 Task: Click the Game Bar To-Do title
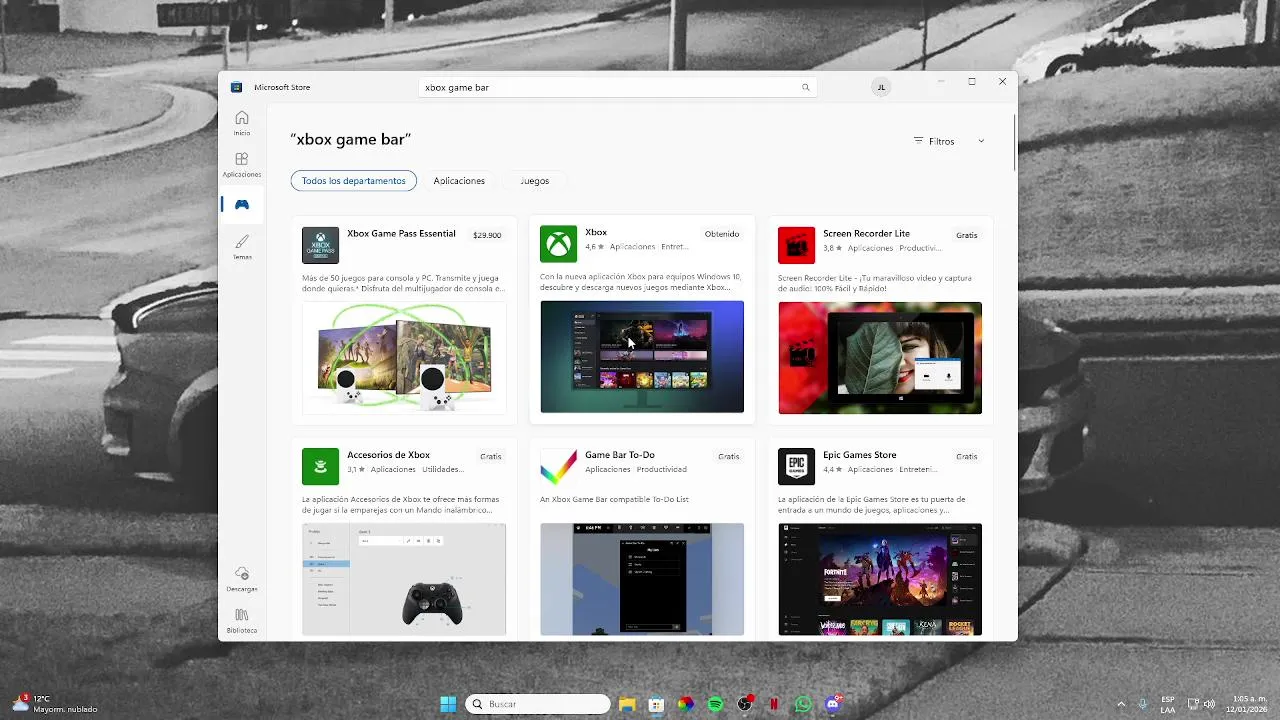coord(620,455)
